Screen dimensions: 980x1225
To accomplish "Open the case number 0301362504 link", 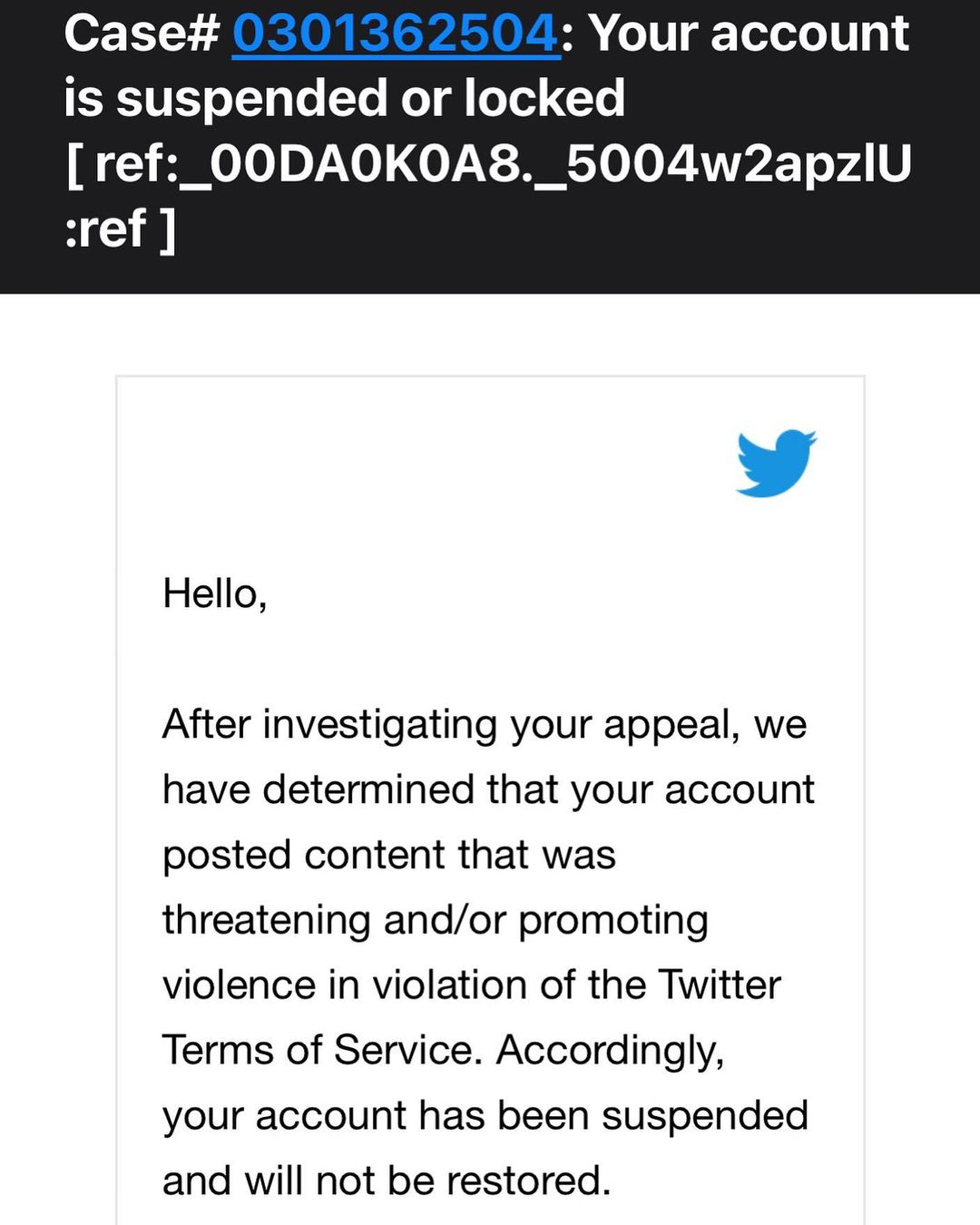I will [x=396, y=34].
